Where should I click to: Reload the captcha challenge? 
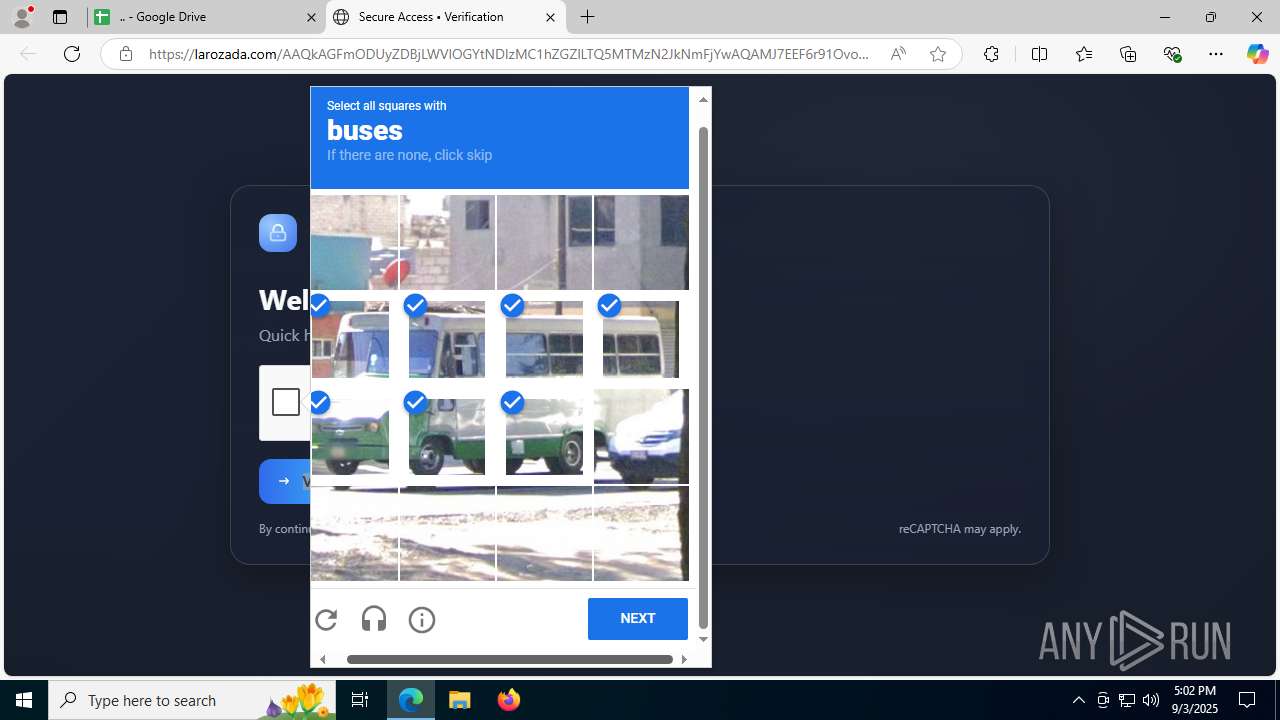(326, 619)
